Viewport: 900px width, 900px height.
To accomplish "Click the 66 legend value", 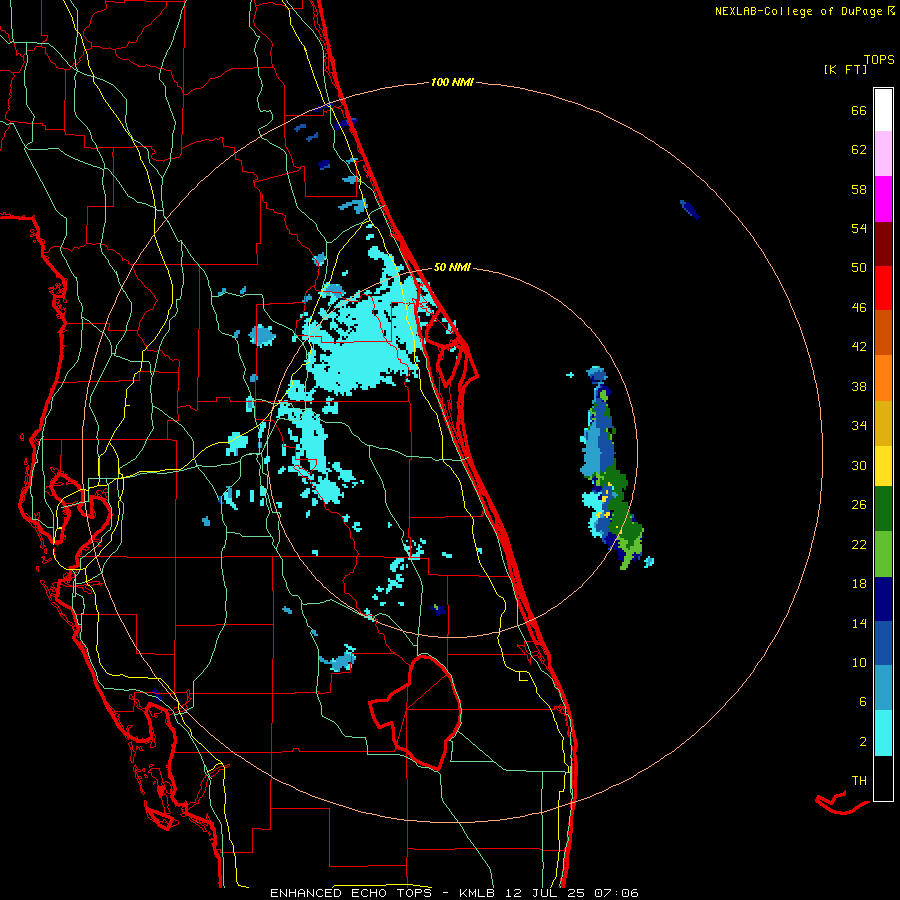I will click(x=859, y=111).
